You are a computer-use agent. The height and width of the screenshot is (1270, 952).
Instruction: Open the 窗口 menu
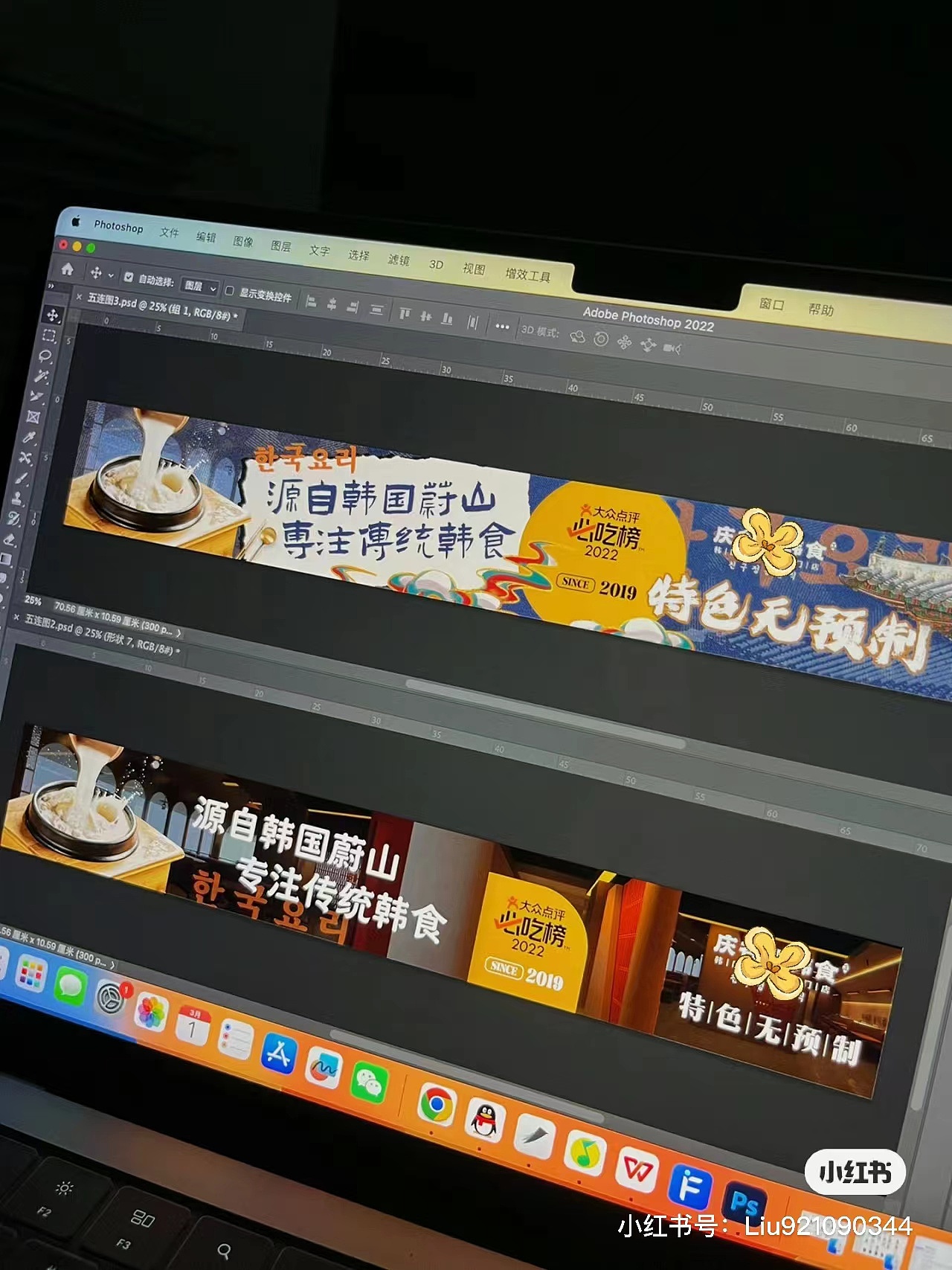[772, 304]
